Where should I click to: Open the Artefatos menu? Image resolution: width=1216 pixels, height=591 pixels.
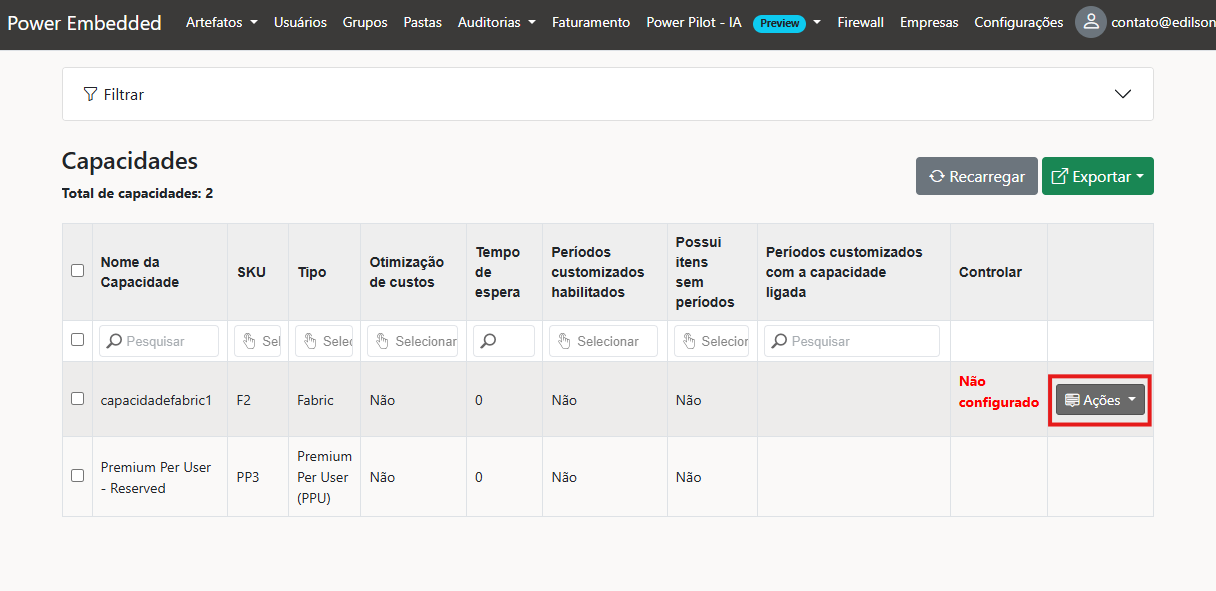(x=221, y=22)
